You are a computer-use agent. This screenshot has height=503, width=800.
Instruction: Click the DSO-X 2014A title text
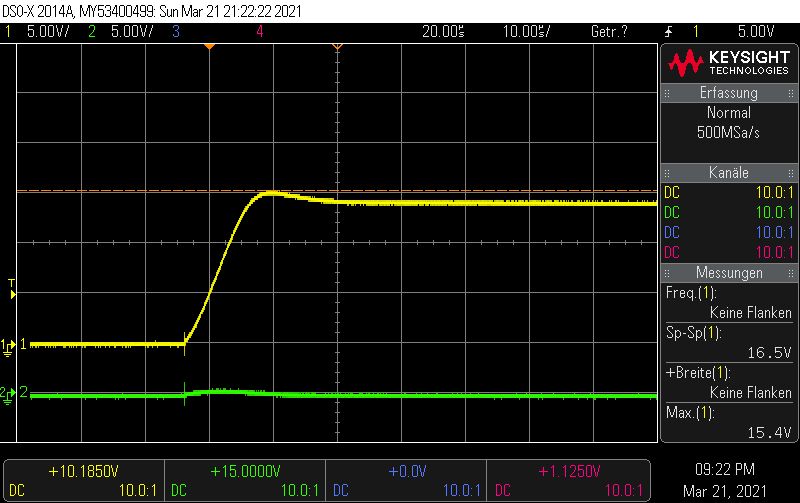[x=39, y=11]
